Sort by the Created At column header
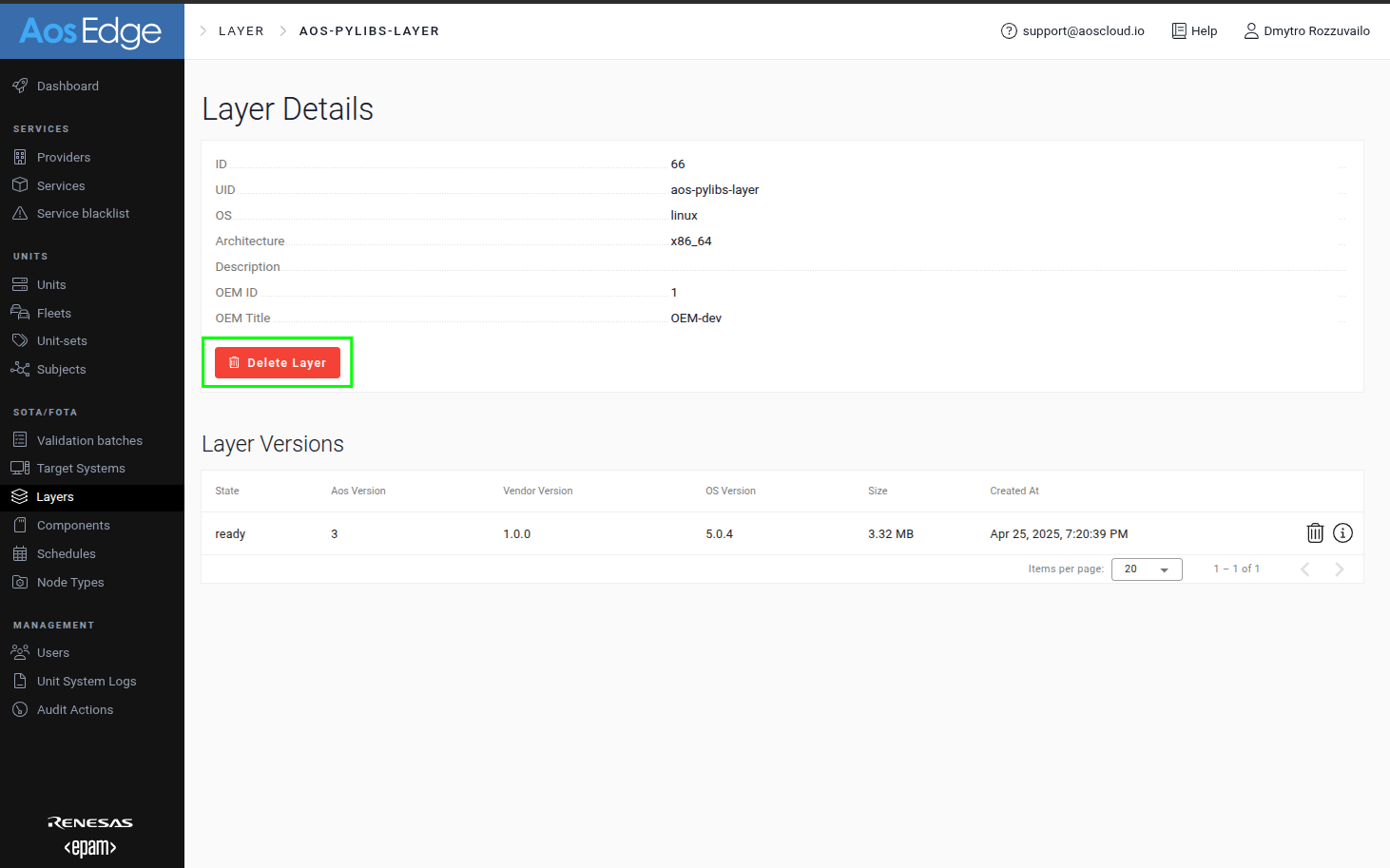Screen dimensions: 1390x868 point(1014,492)
